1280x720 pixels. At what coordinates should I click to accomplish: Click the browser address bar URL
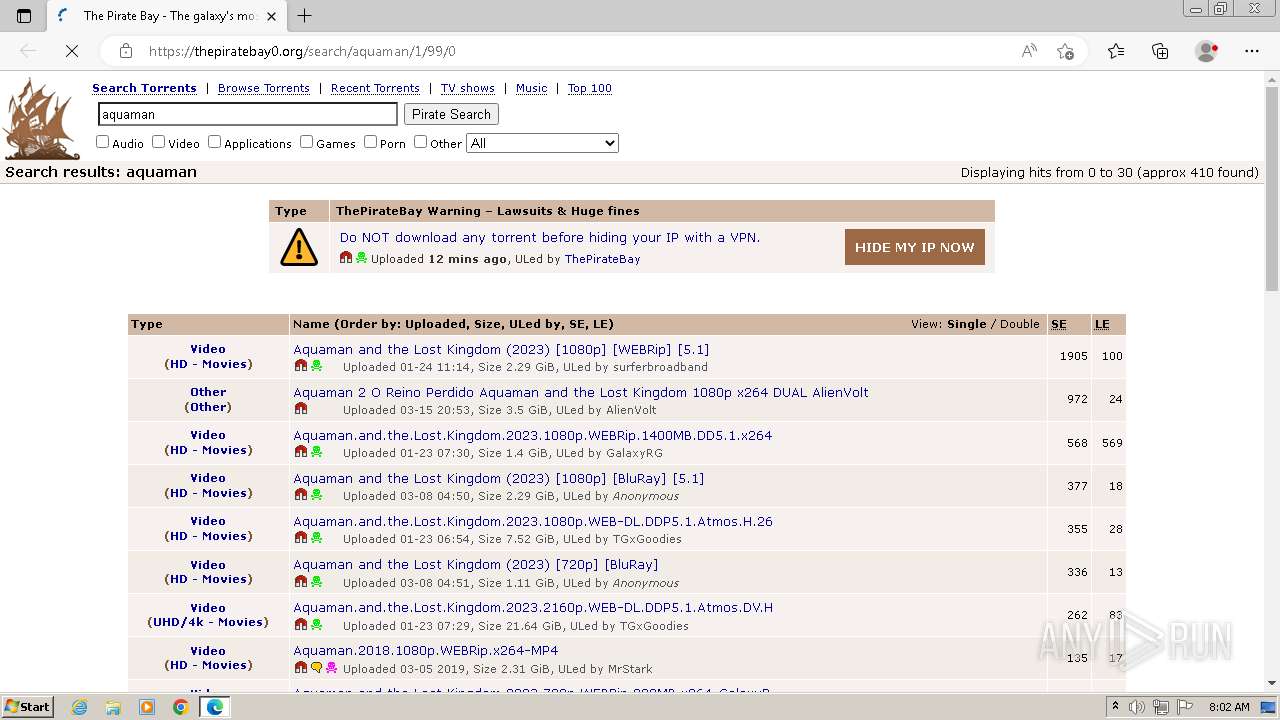pyautogui.click(x=302, y=51)
